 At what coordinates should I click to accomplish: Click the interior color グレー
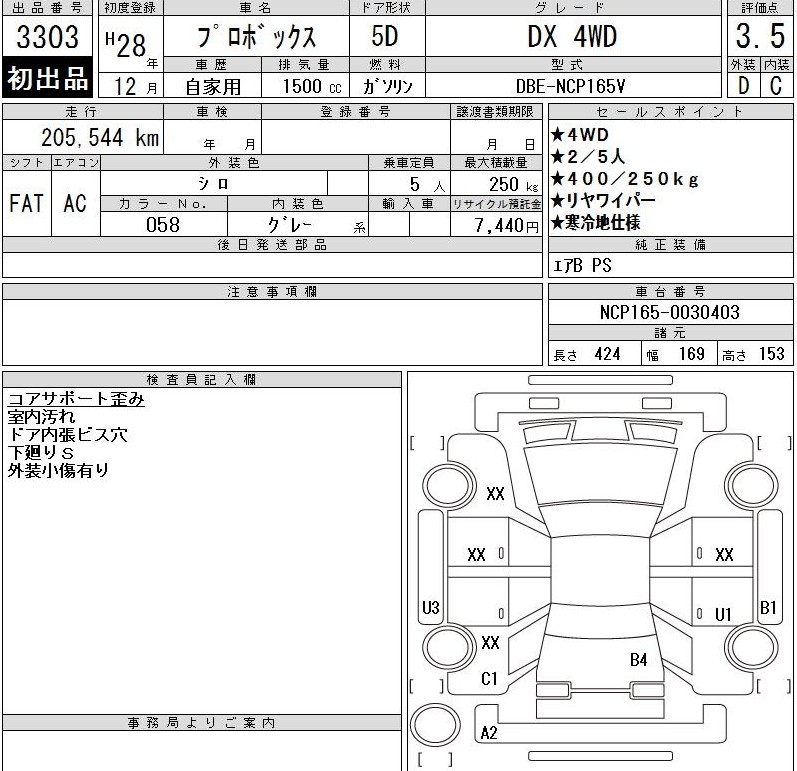(290, 224)
